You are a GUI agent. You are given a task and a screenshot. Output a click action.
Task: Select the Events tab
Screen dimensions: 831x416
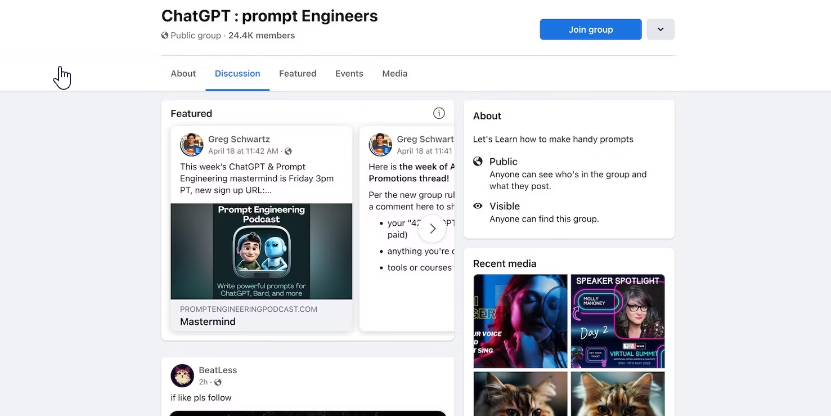(x=349, y=74)
